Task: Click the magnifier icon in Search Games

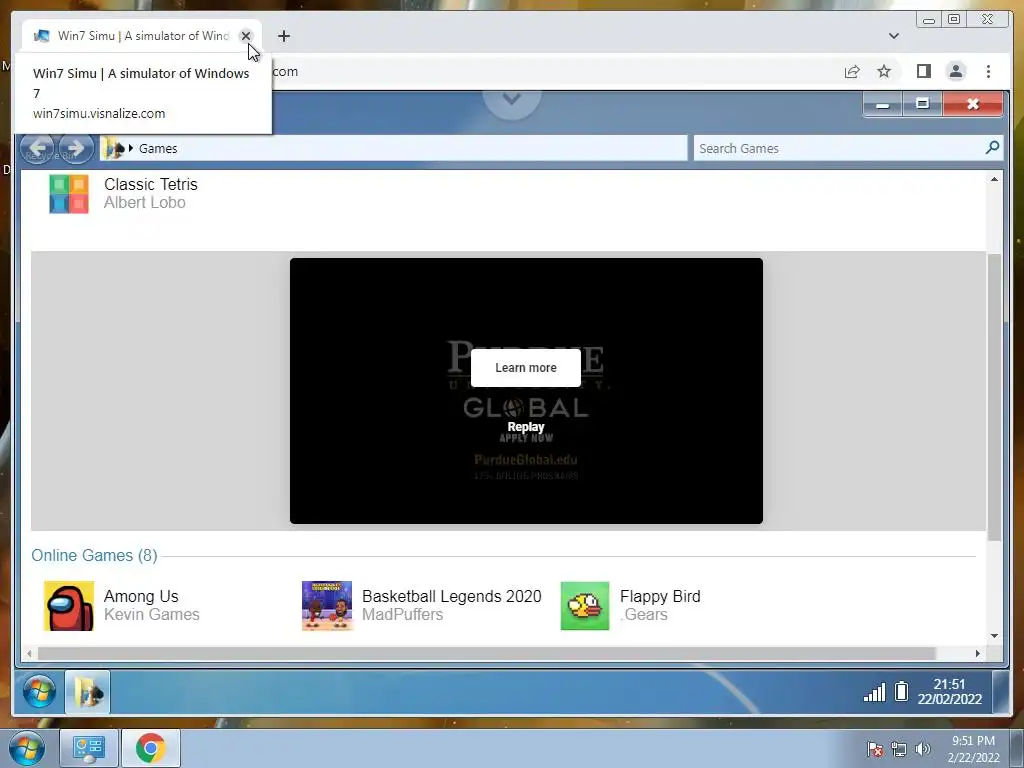Action: tap(993, 148)
